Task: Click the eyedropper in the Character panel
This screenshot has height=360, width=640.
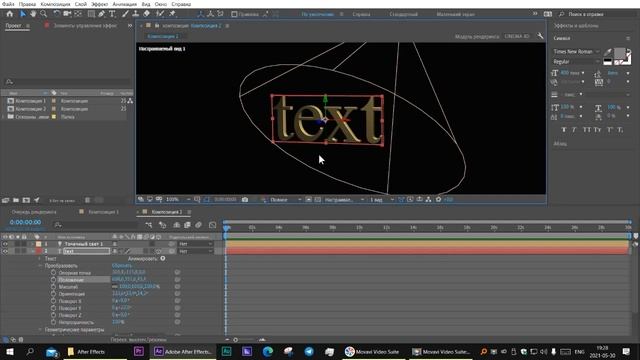Action: 608,52
